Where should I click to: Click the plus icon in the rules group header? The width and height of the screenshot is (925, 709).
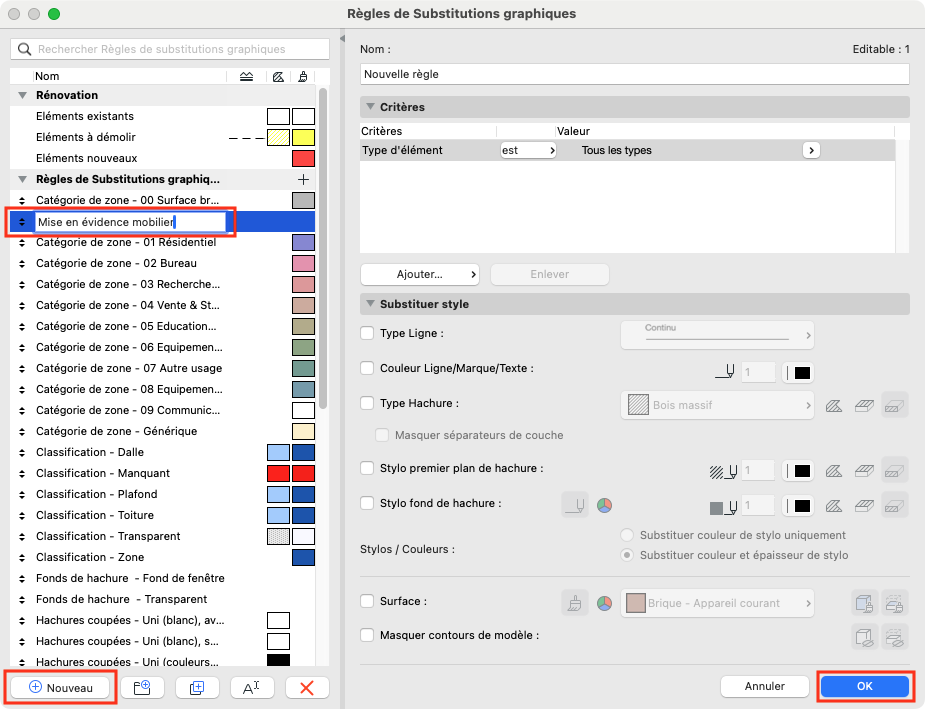pos(303,179)
